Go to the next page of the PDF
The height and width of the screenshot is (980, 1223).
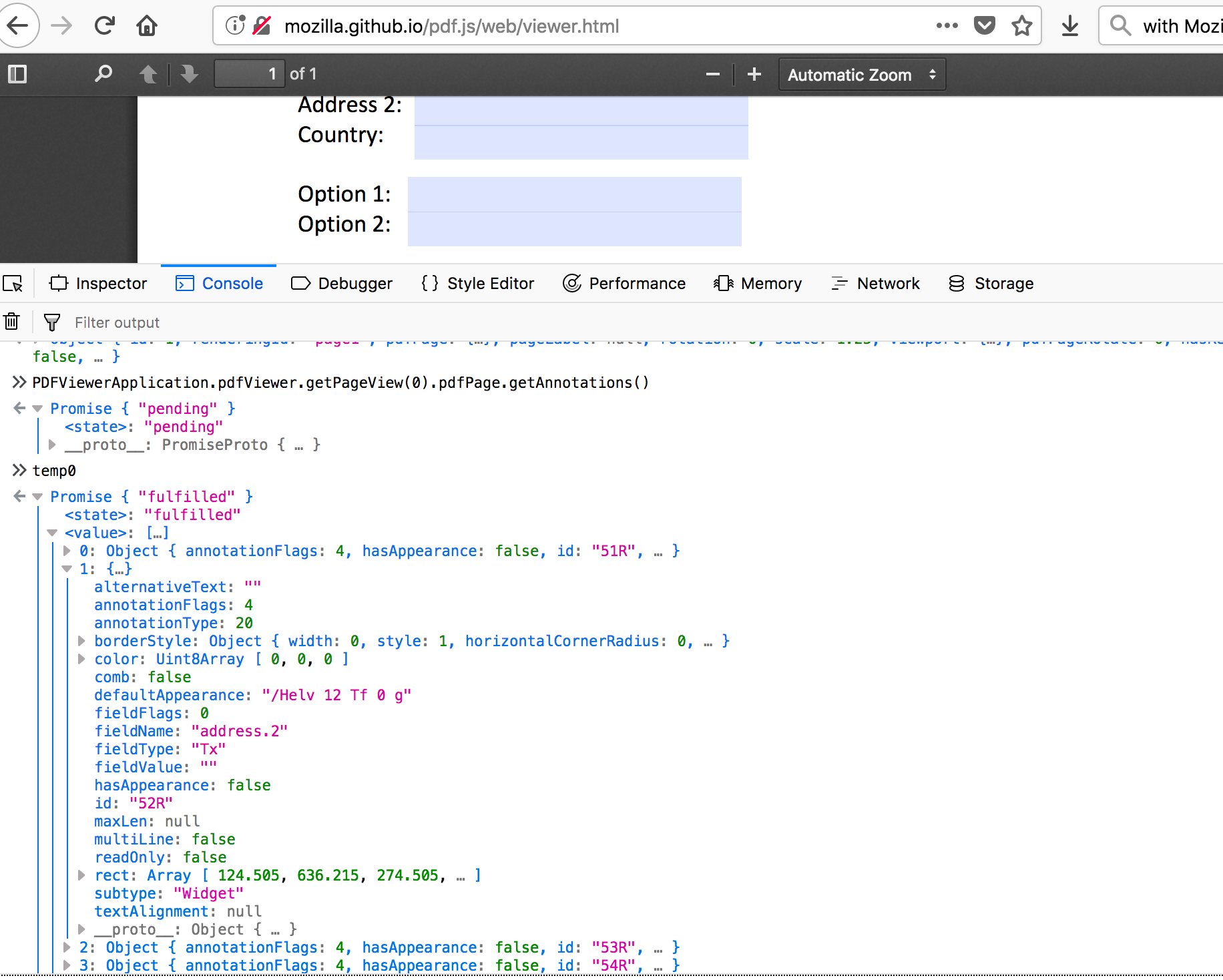[x=189, y=74]
